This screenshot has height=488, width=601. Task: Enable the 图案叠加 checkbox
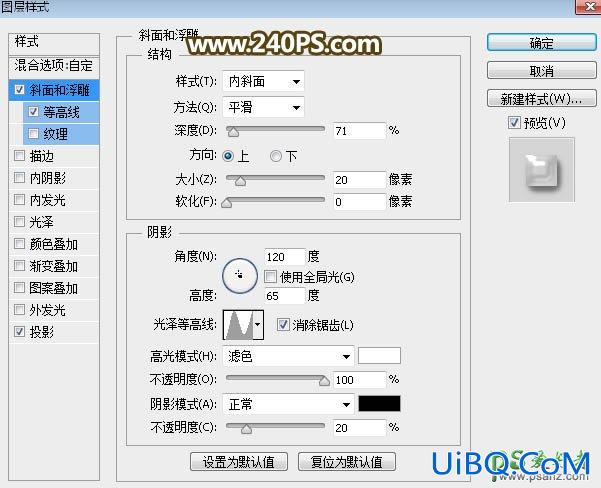click(20, 288)
